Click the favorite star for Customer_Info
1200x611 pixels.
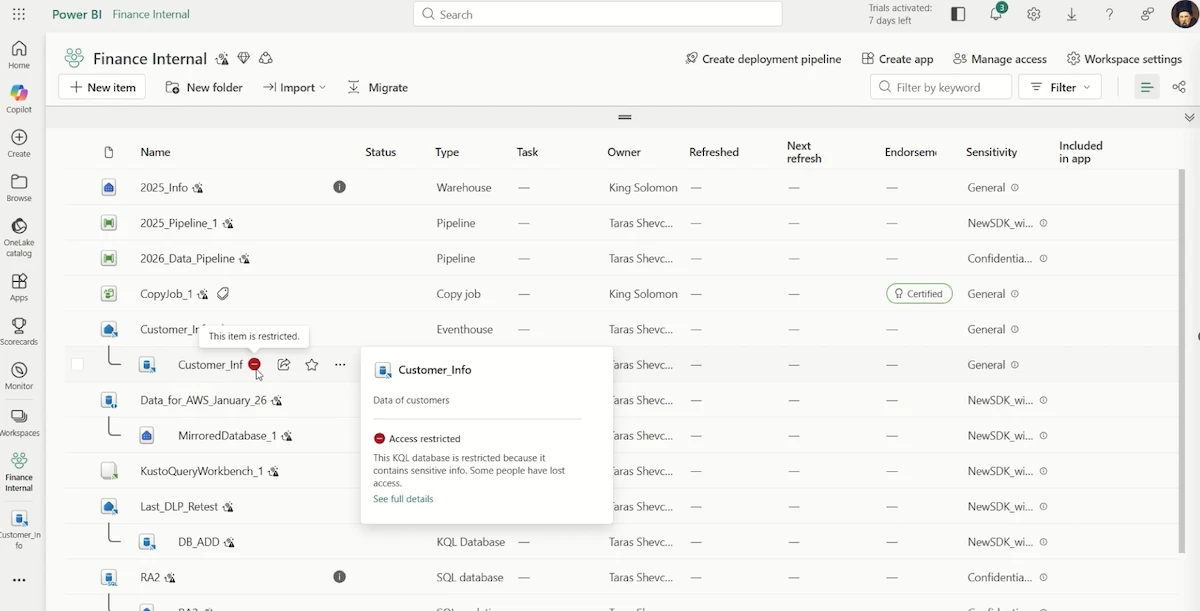(312, 365)
